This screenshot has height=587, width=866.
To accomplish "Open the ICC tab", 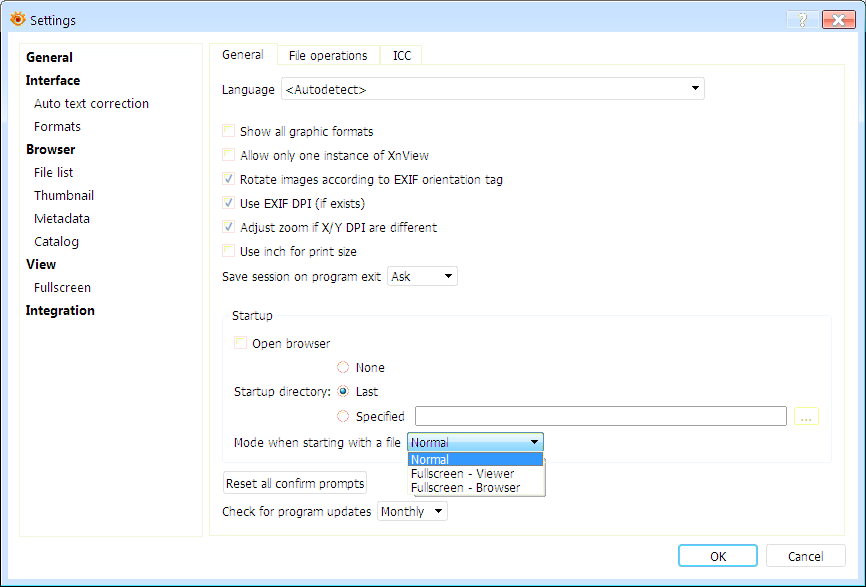I will (401, 56).
